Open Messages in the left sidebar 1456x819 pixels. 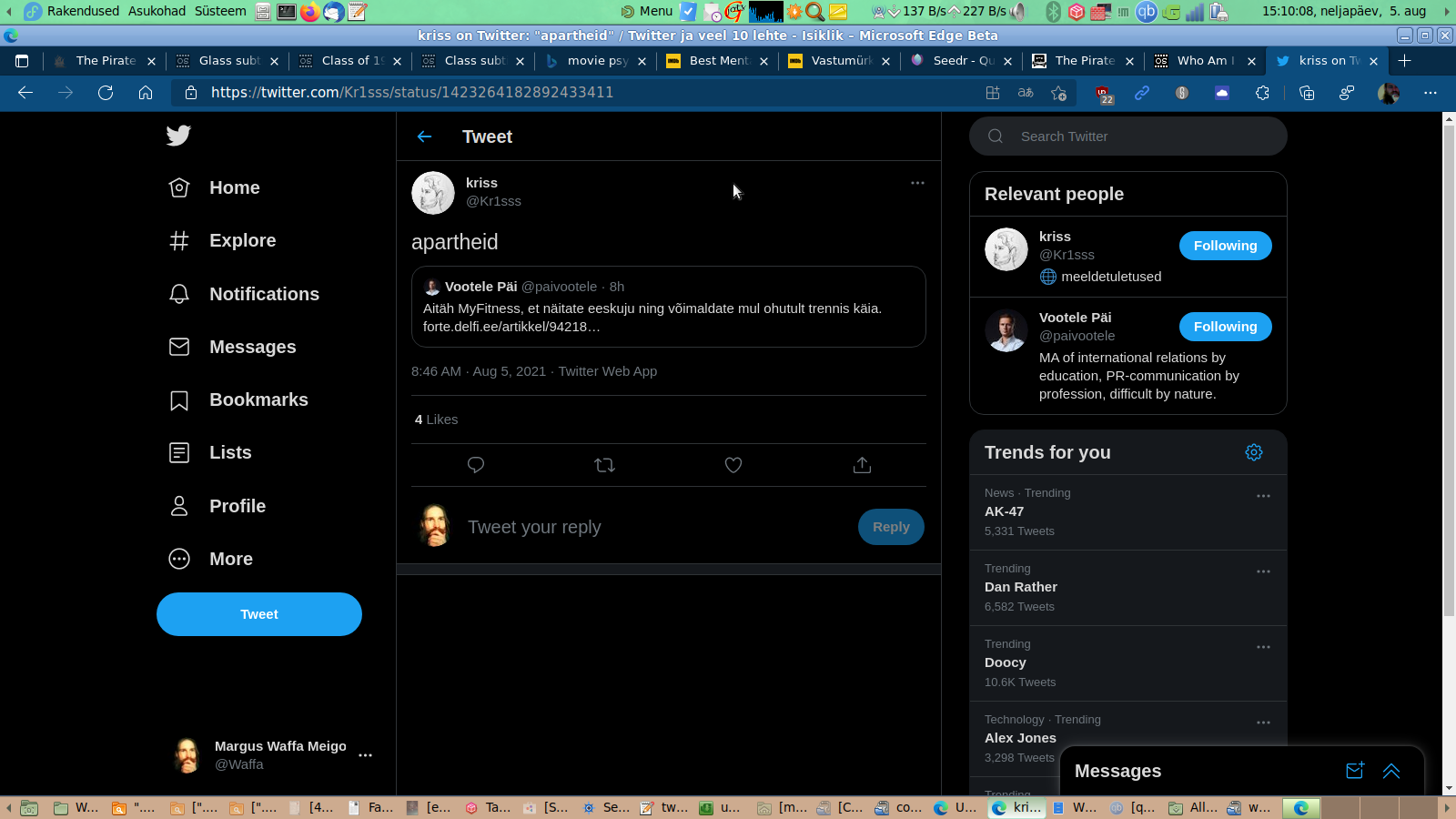click(233, 347)
